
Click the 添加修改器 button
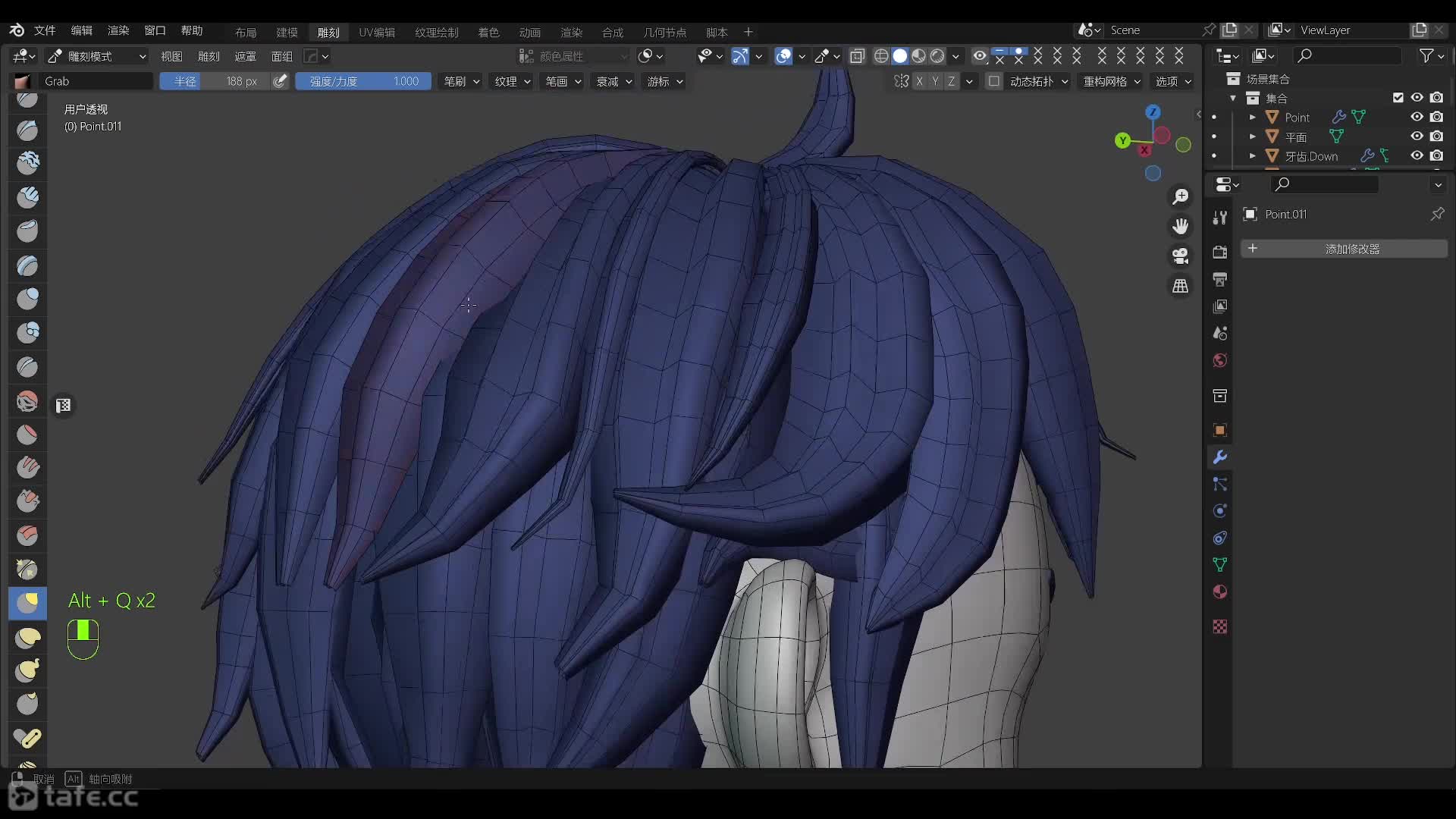[1344, 249]
